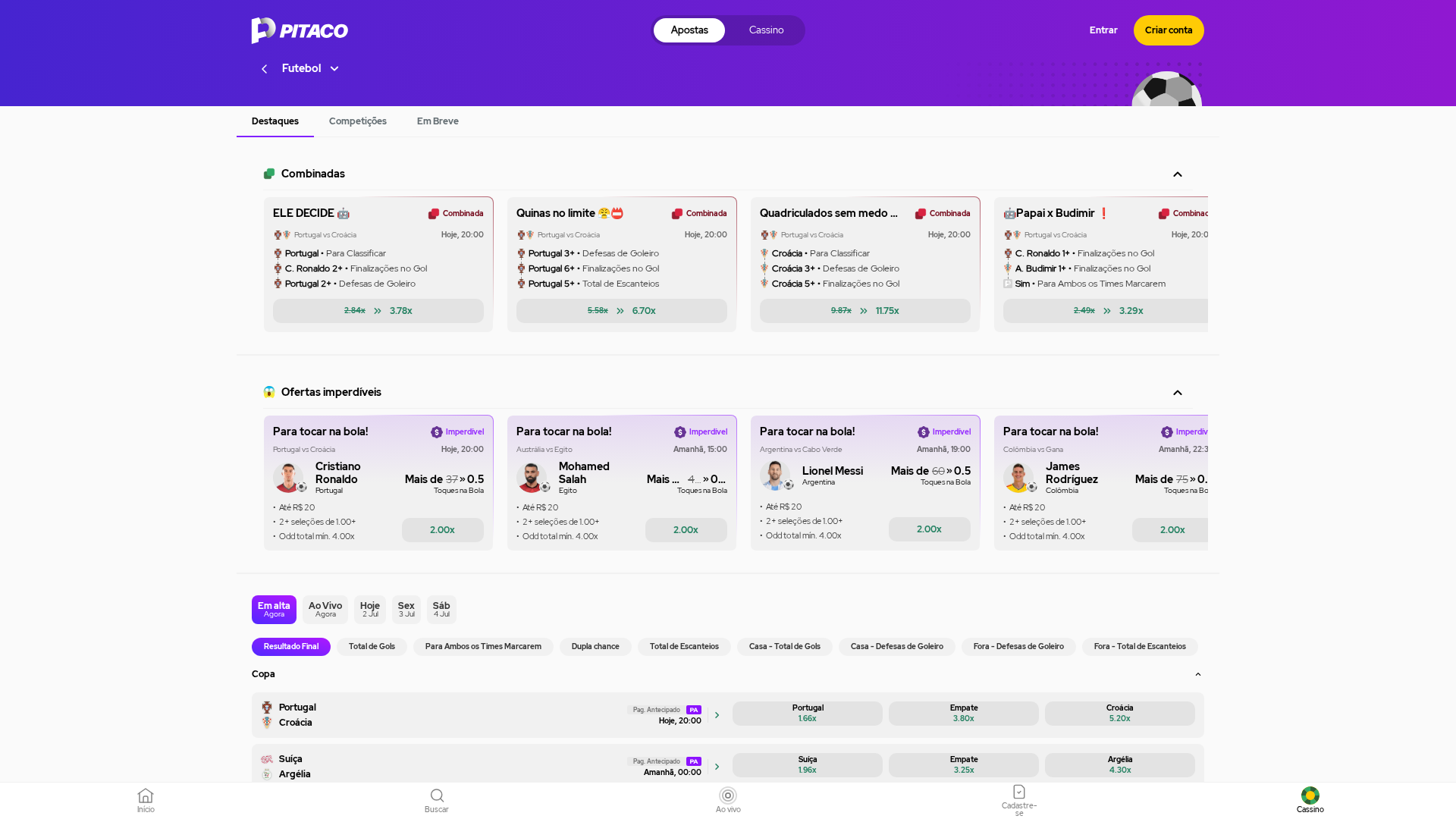
Task: Open Suíça vs Argélia match details chevron
Action: tap(717, 767)
